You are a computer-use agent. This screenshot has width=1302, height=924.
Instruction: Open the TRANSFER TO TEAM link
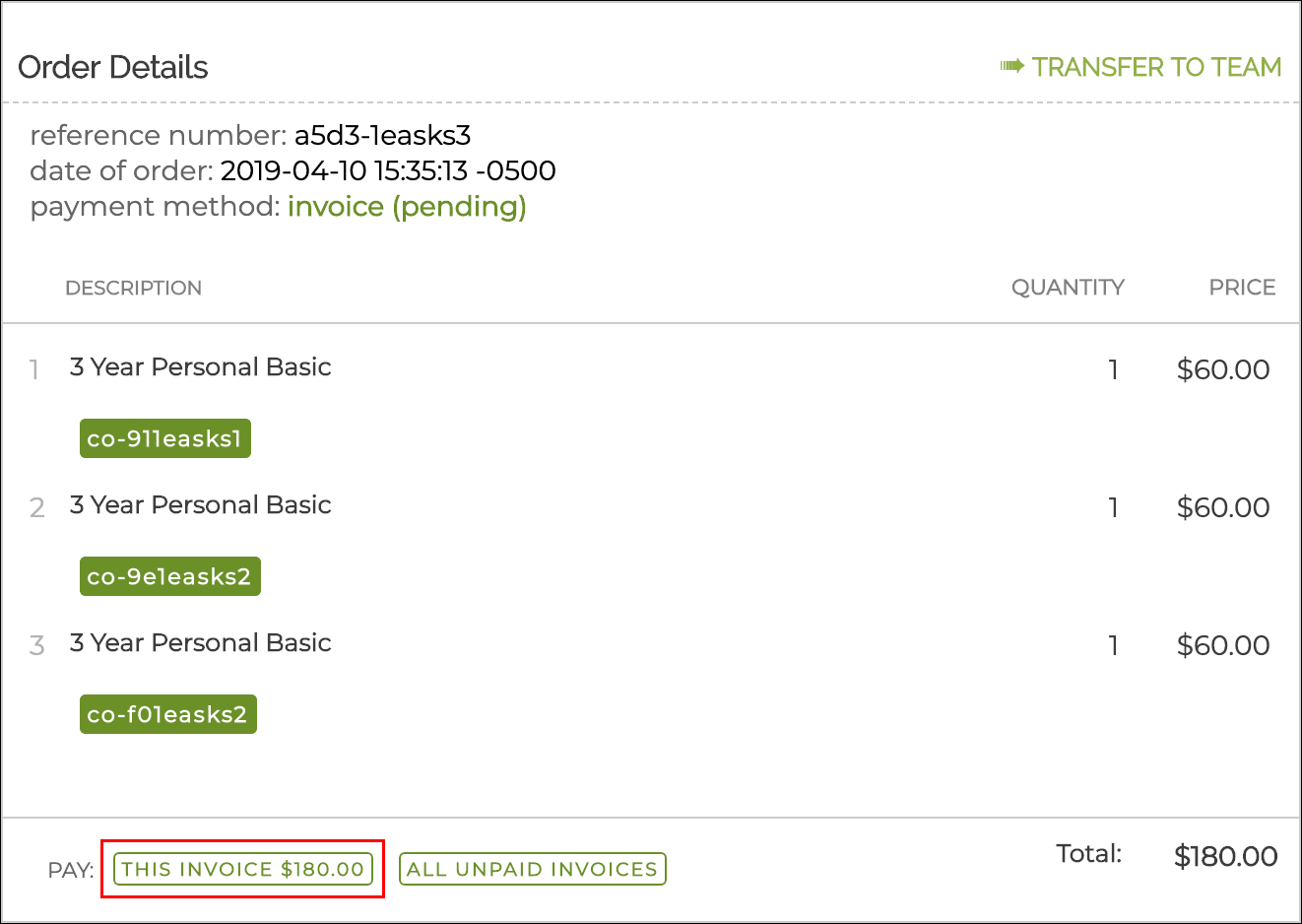[1156, 67]
